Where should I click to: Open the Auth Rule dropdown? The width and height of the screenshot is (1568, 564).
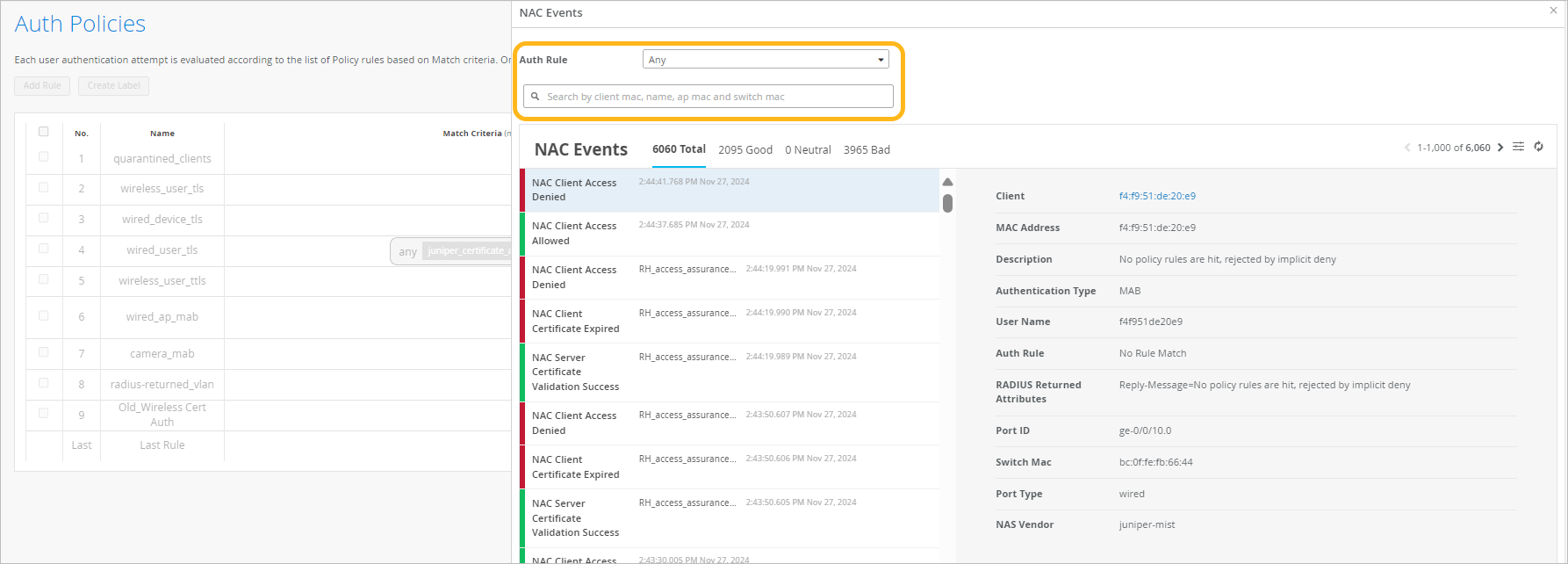coord(766,60)
